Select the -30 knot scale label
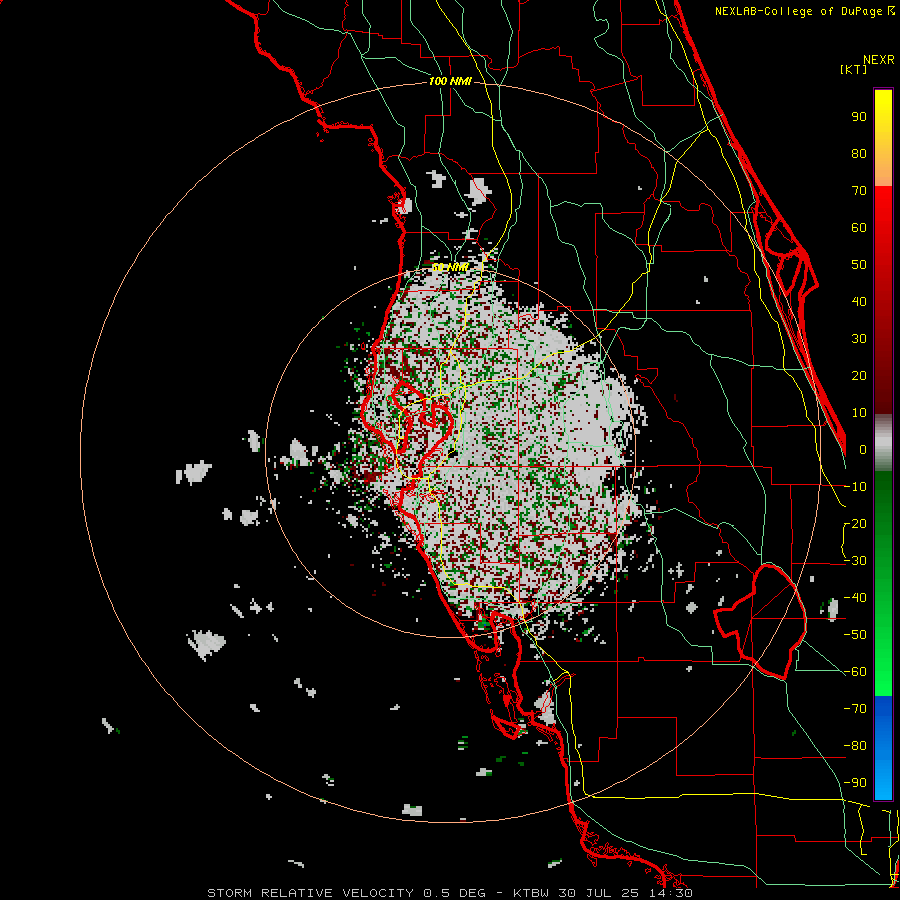 855,561
